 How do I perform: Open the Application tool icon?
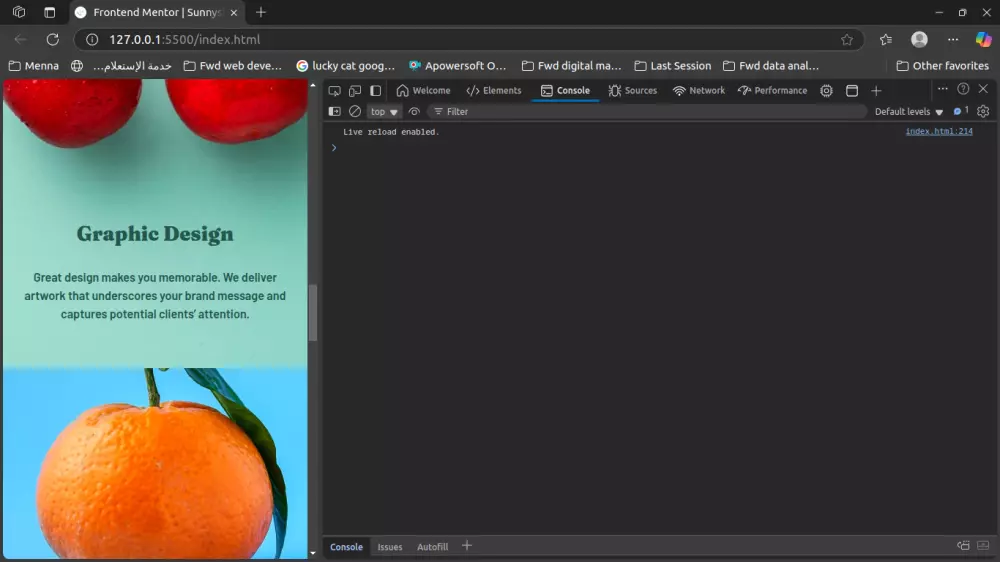click(x=852, y=91)
